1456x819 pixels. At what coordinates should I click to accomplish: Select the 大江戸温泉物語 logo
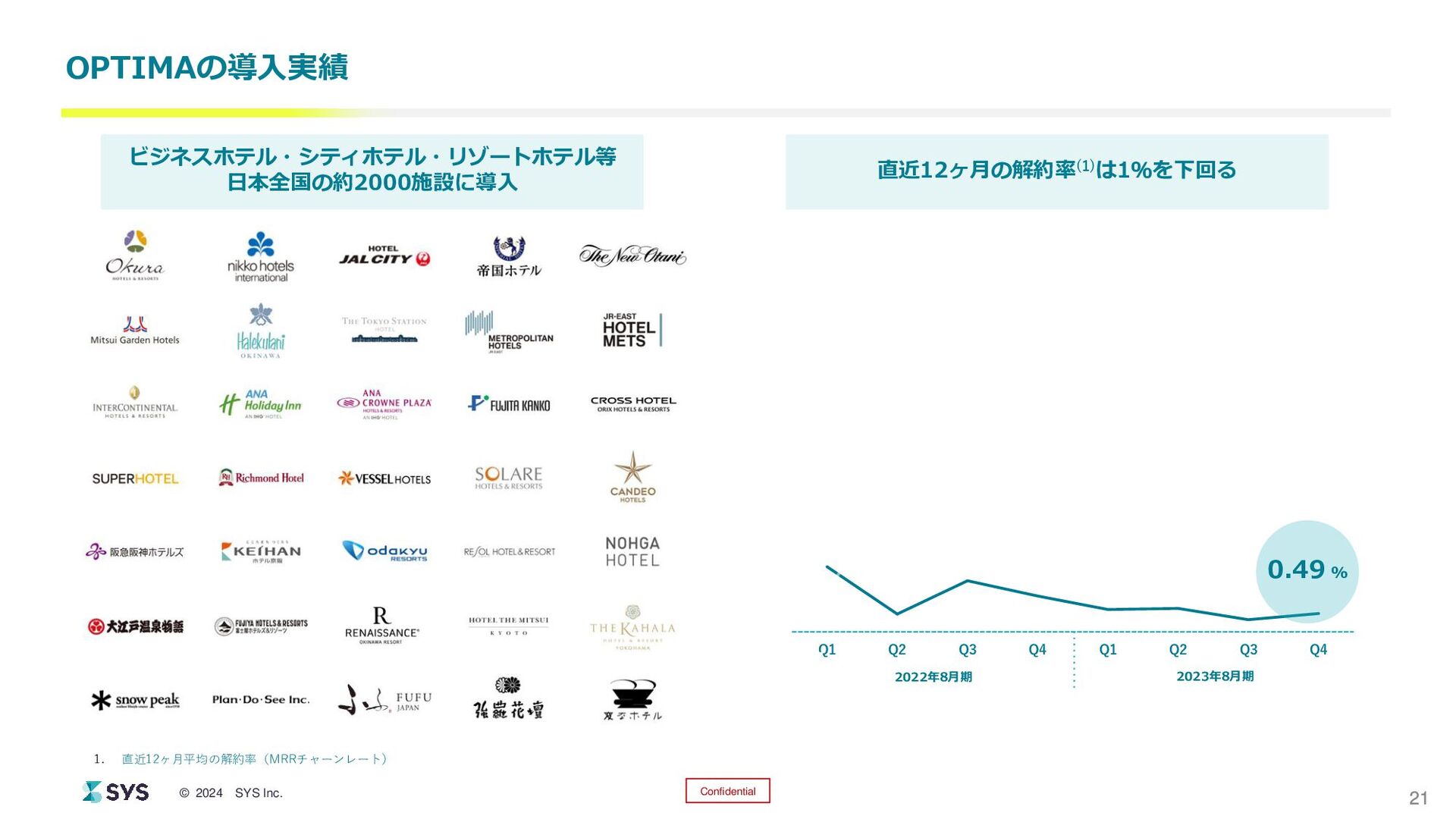click(135, 626)
